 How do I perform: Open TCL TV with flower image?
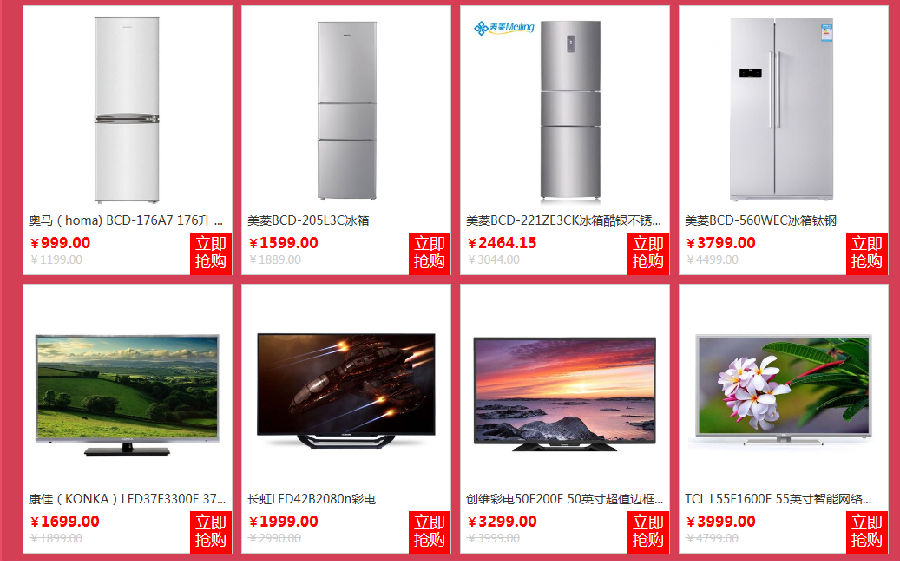[783, 390]
